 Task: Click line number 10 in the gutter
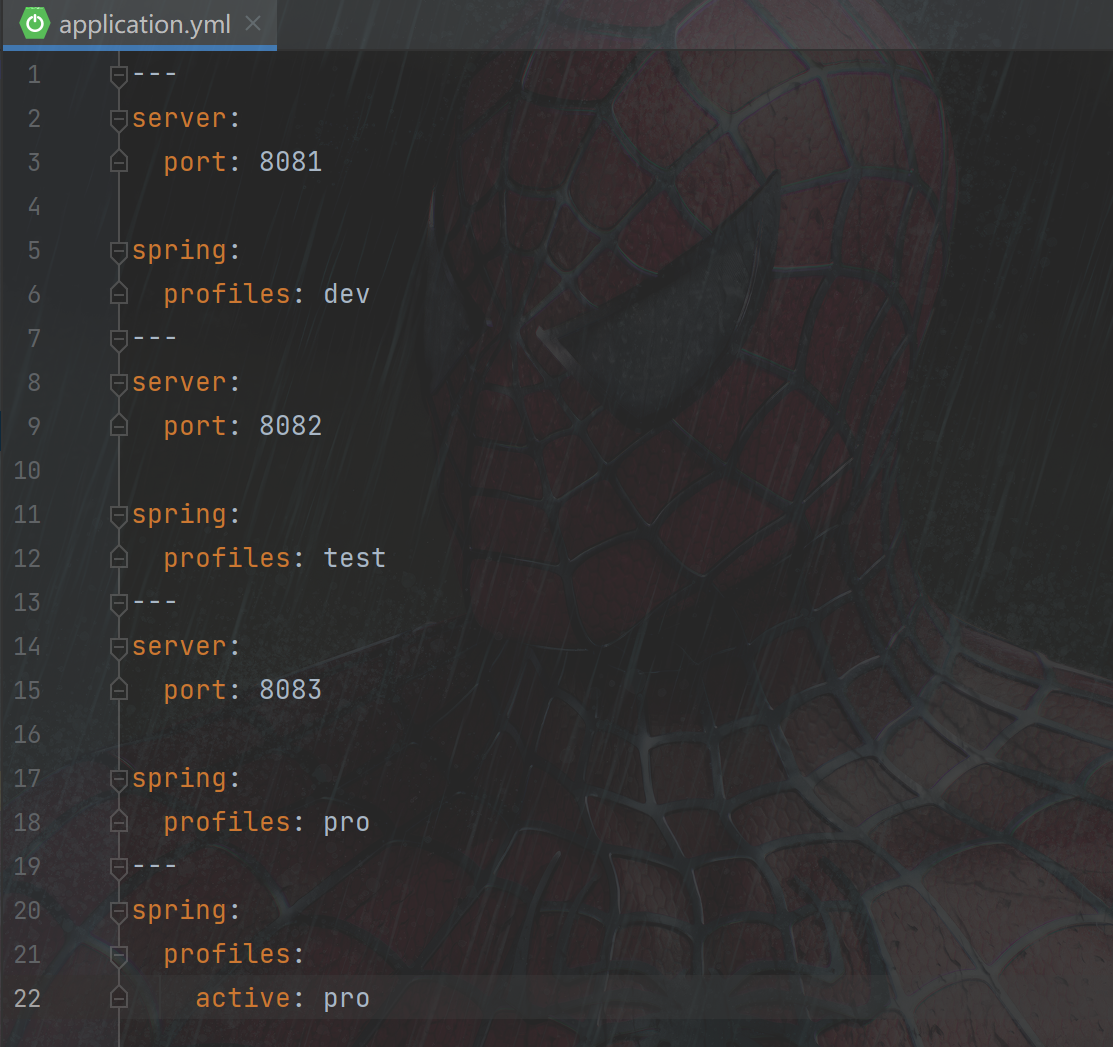[x=27, y=470]
